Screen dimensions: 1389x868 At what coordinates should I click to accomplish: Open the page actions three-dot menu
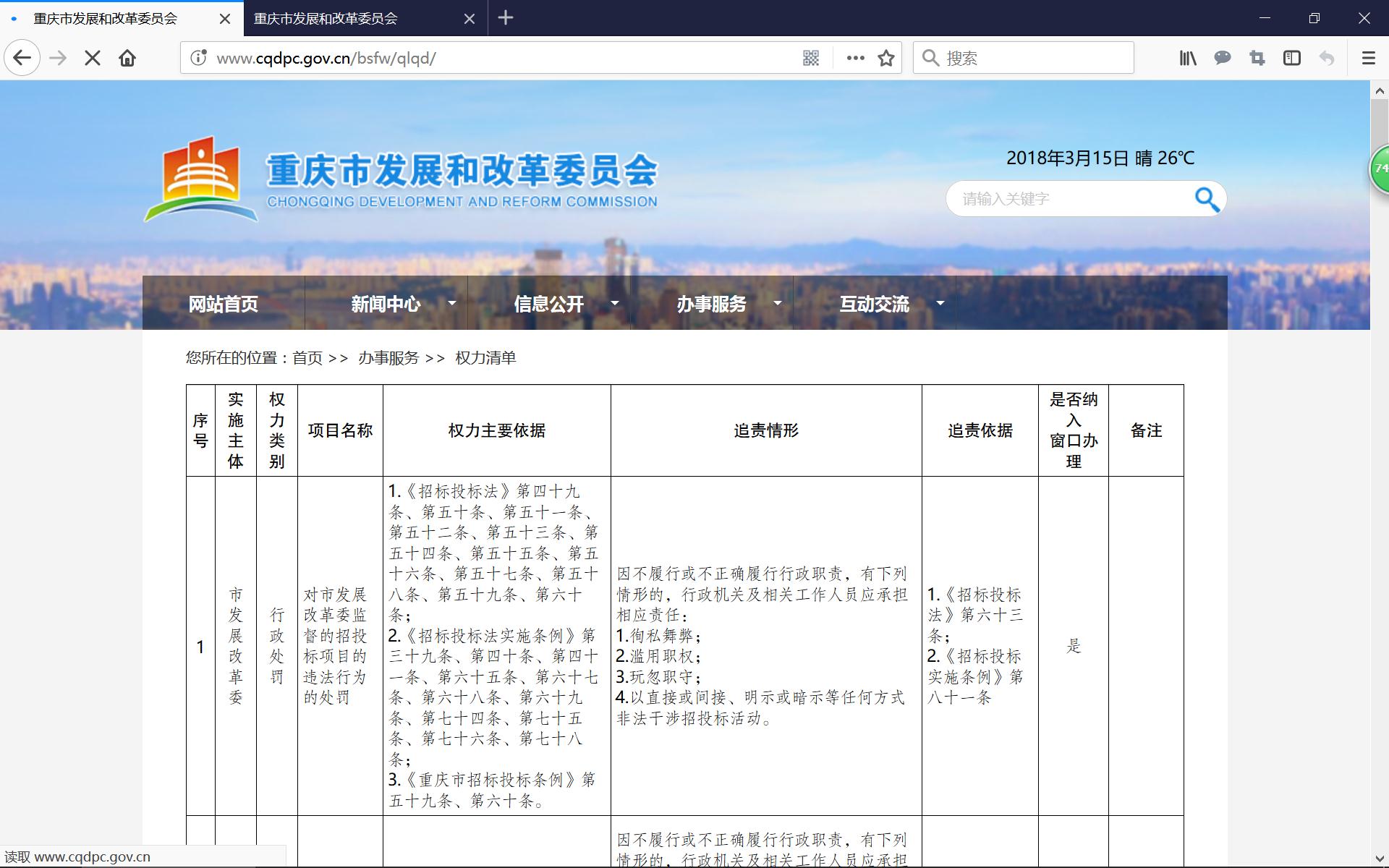(855, 58)
